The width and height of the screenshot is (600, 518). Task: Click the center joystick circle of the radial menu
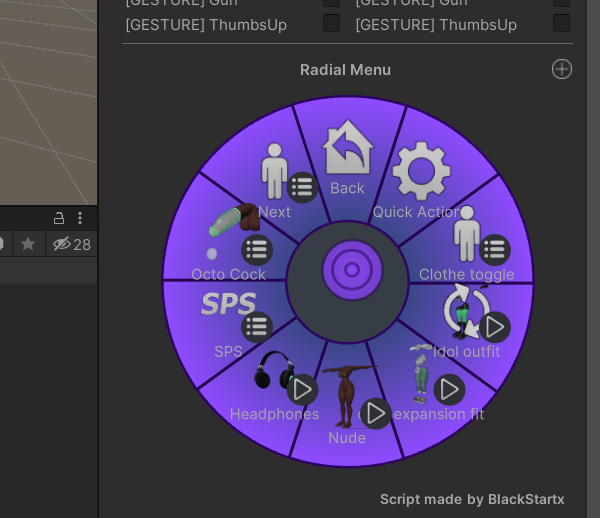[352, 270]
